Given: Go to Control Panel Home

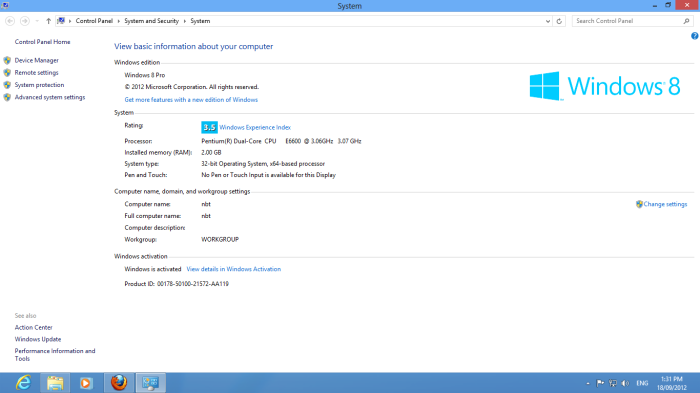Looking at the screenshot, I should coord(42,42).
